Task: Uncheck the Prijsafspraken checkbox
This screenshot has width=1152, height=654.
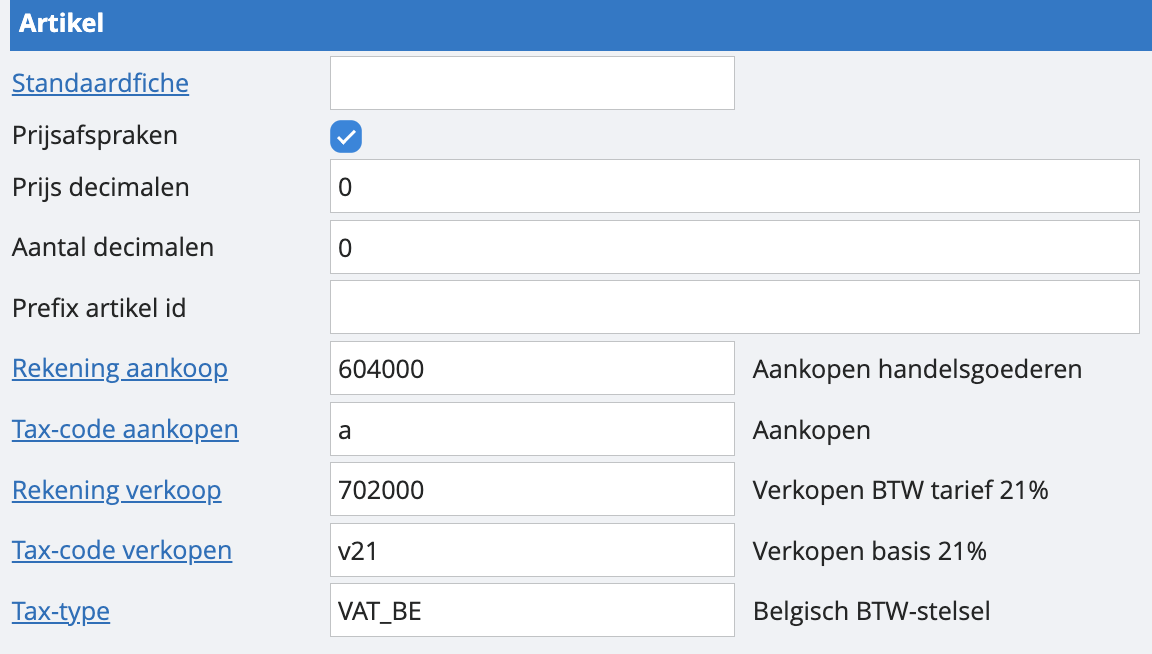Action: pos(346,137)
